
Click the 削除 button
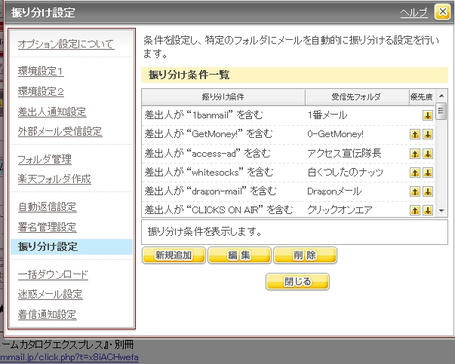click(x=305, y=255)
